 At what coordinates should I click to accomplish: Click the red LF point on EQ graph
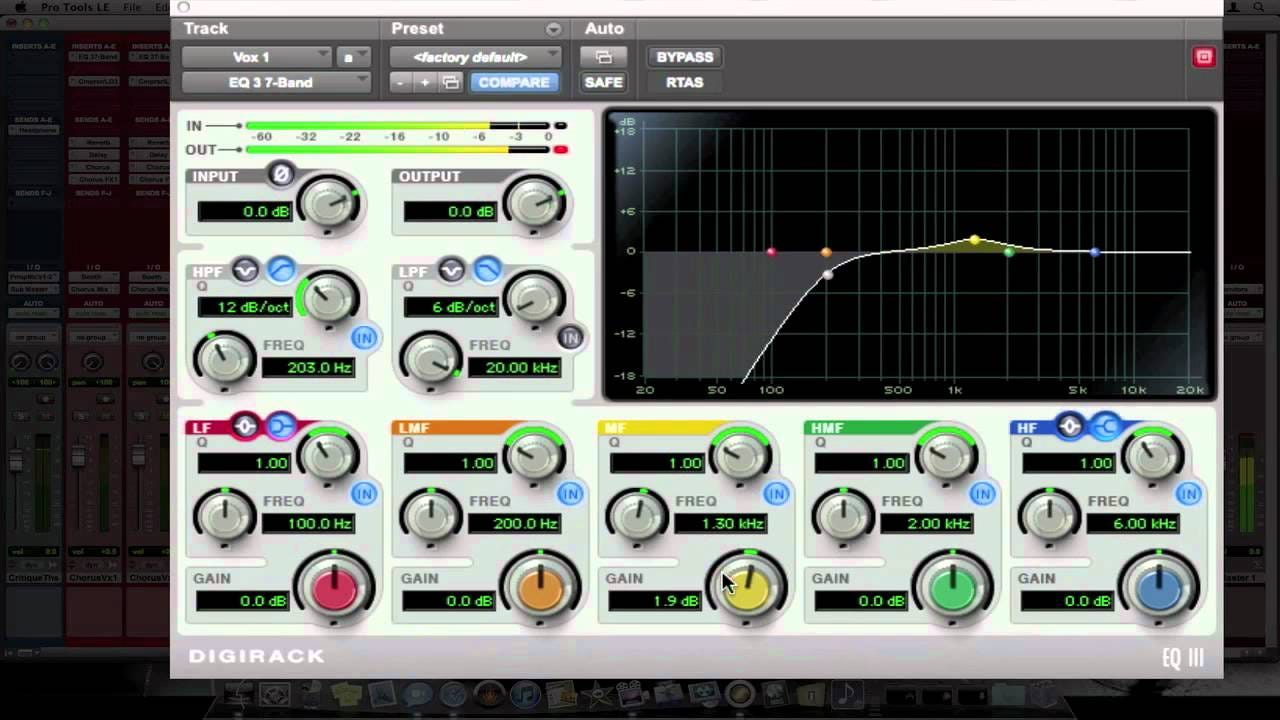[x=771, y=252]
